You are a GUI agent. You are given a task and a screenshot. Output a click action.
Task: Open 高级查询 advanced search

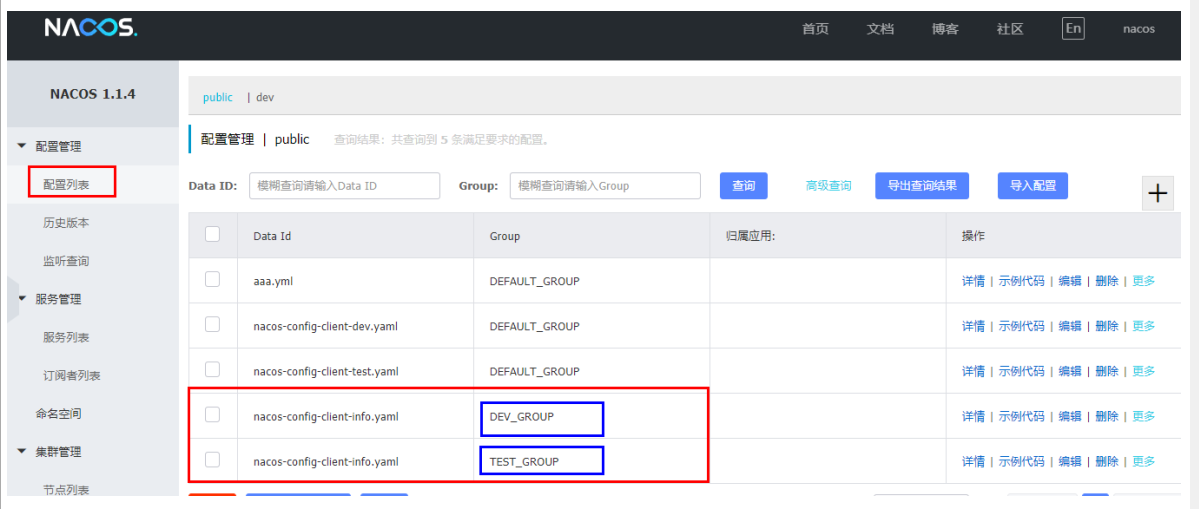pos(829,186)
